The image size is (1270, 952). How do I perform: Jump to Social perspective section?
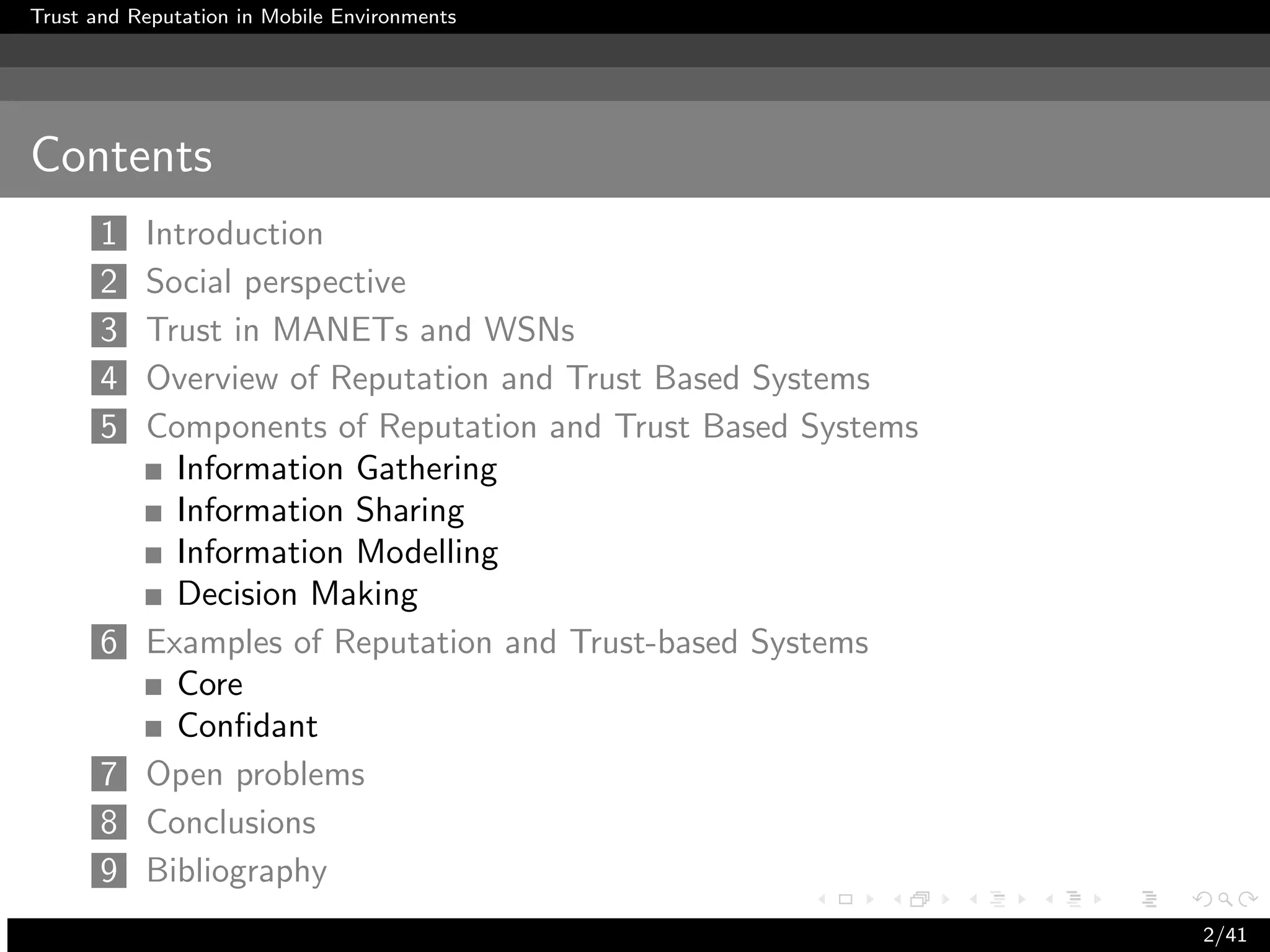276,282
